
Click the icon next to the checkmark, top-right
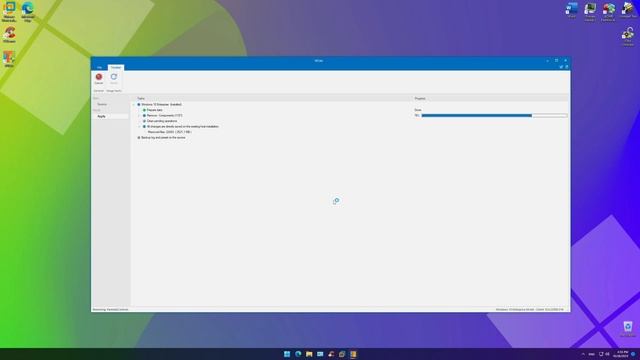coord(567,67)
